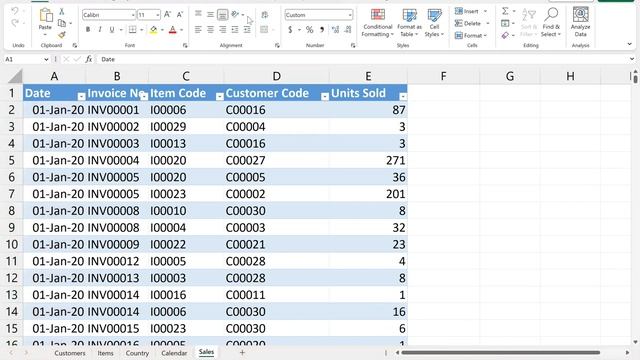
Task: Add a new sheet with plus button
Action: click(x=242, y=352)
